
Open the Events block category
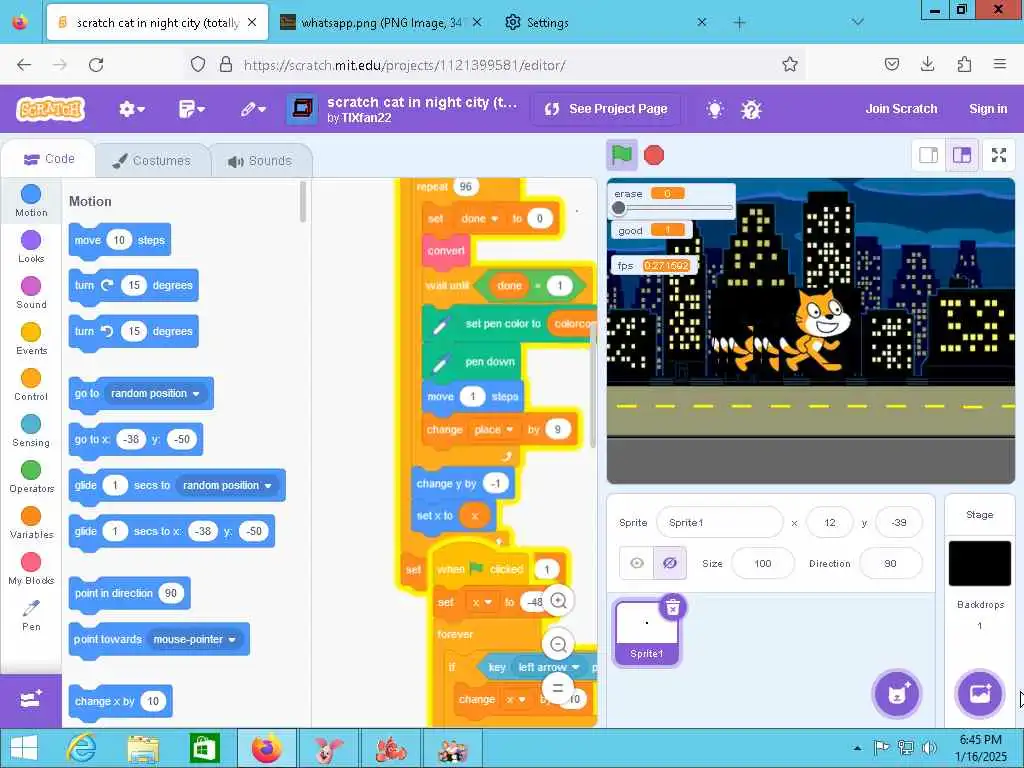pos(31,338)
